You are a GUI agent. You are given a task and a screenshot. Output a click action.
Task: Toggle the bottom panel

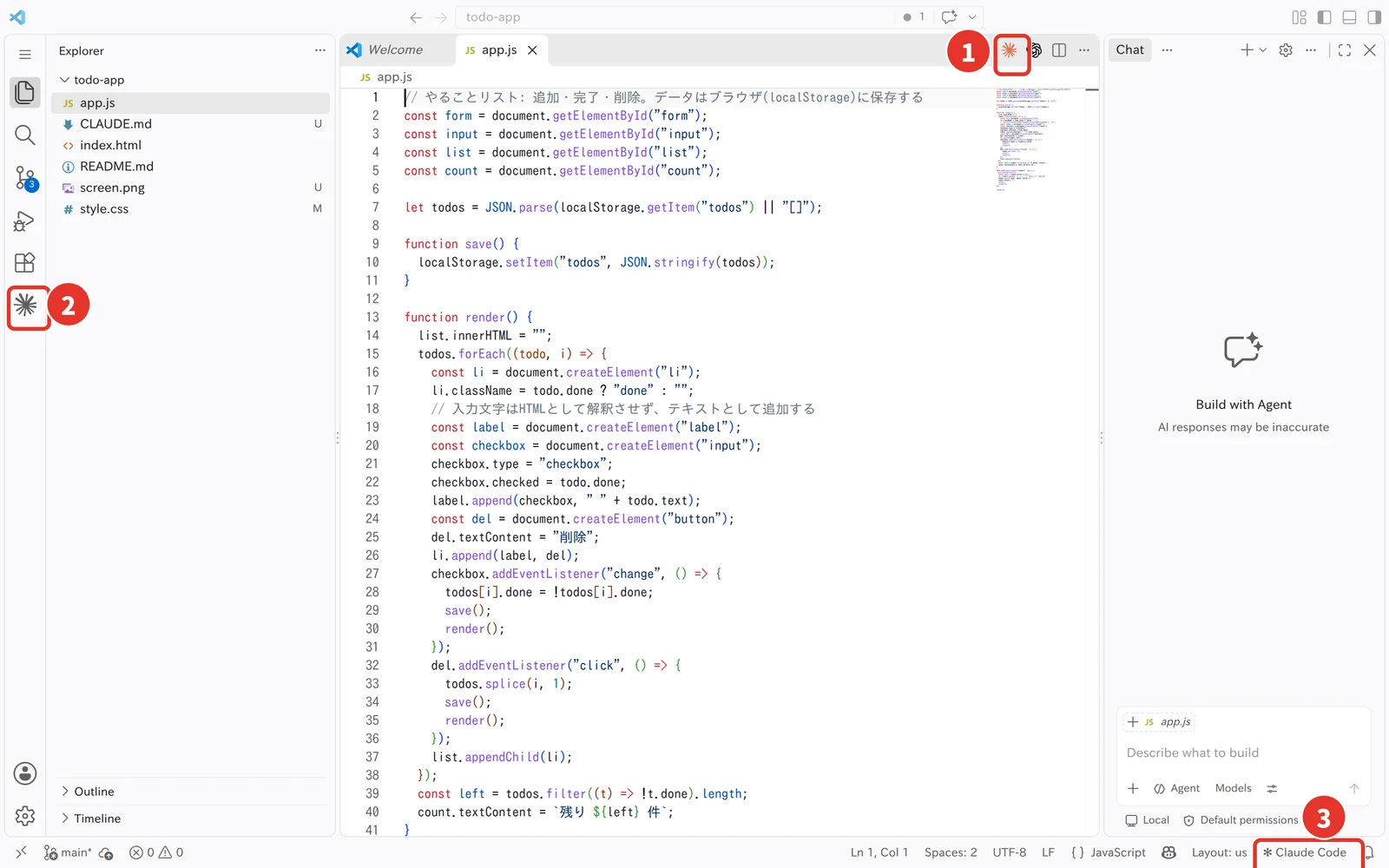coord(1350,17)
